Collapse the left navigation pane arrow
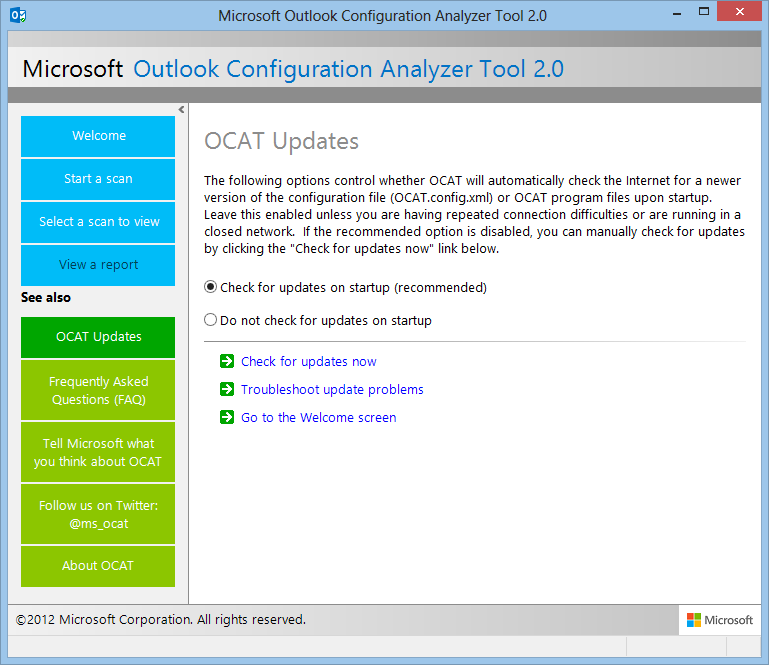The height and width of the screenshot is (665, 769). coord(181,109)
